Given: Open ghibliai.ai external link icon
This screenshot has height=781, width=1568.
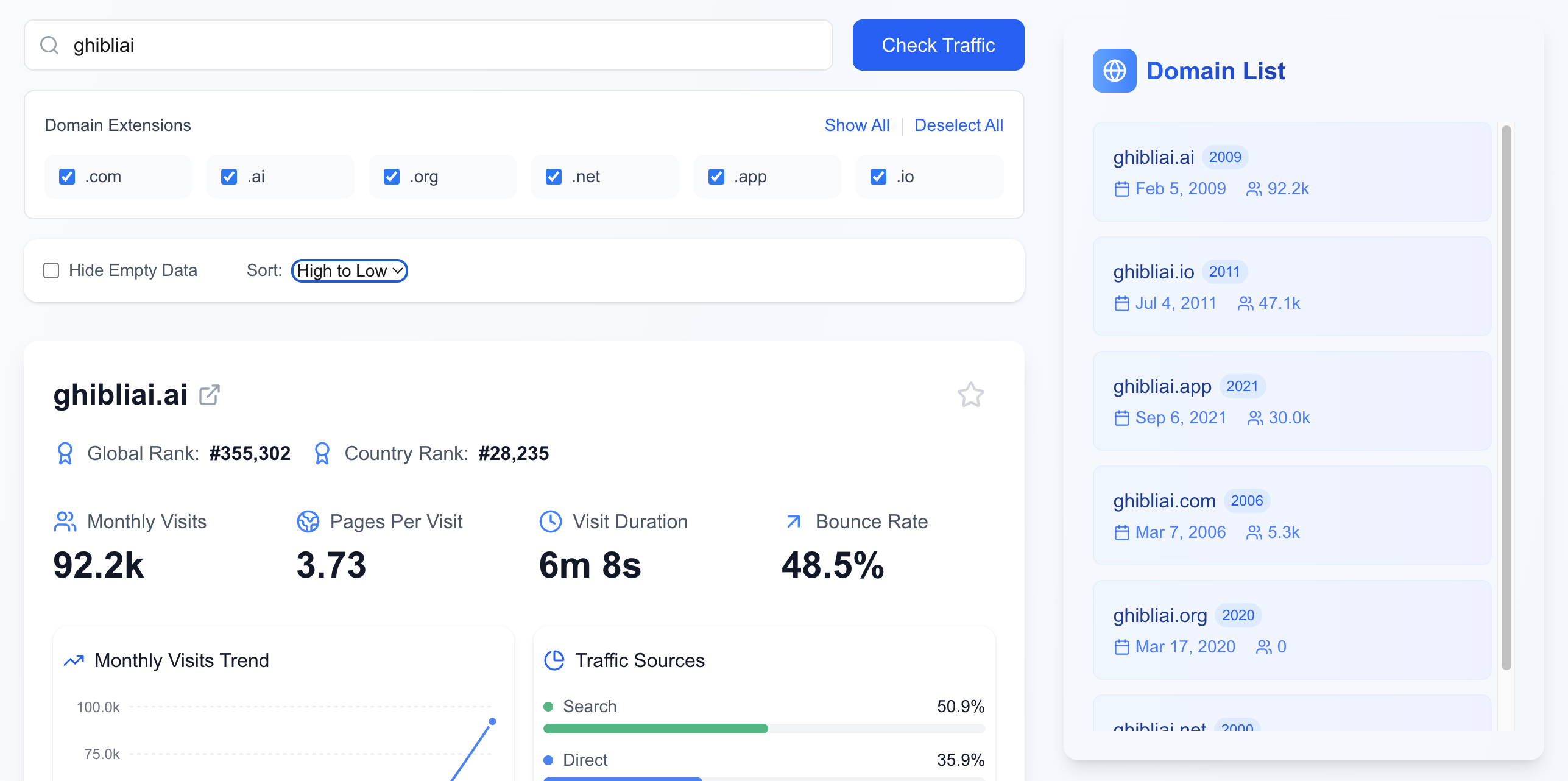Looking at the screenshot, I should pos(210,395).
